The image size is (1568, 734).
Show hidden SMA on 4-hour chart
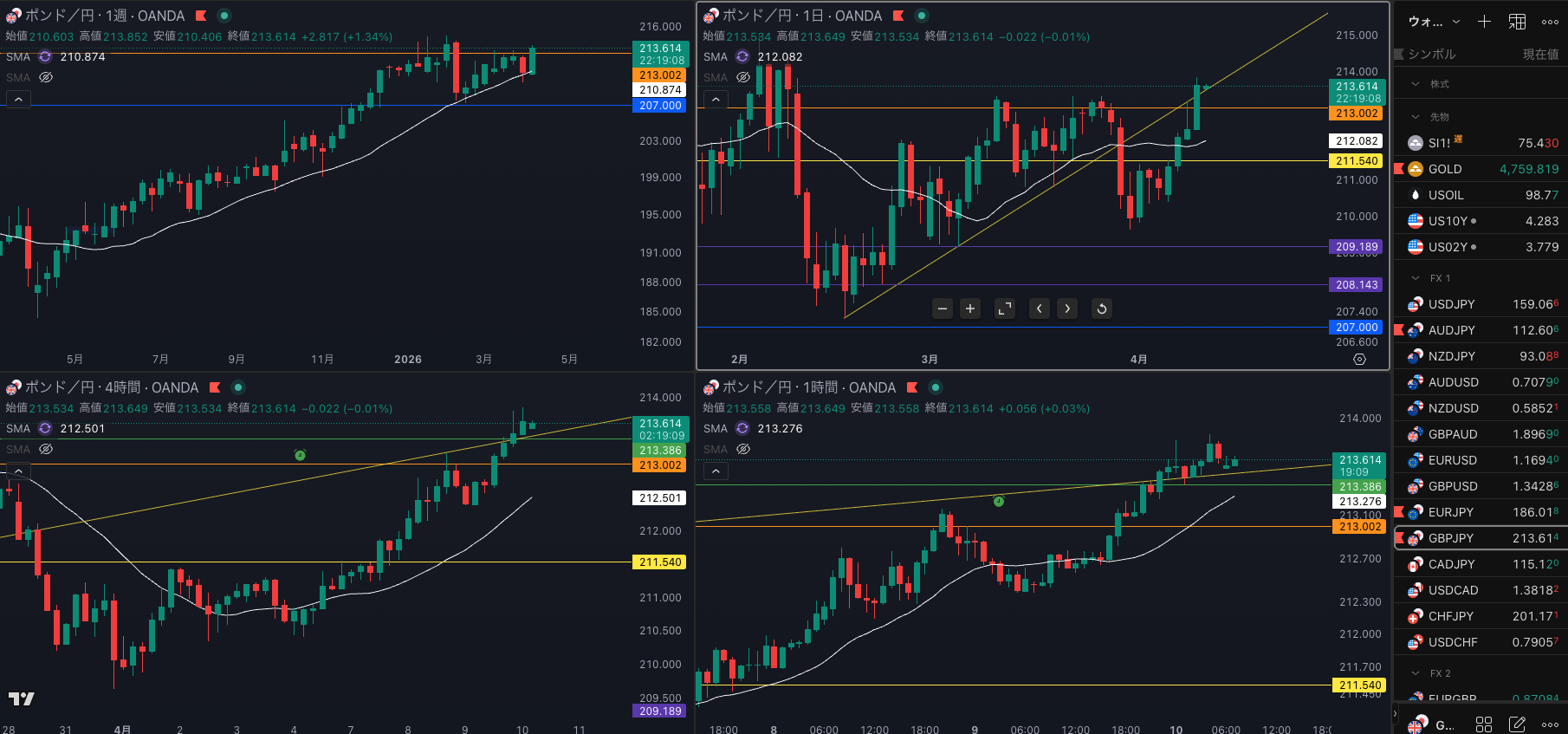(46, 449)
